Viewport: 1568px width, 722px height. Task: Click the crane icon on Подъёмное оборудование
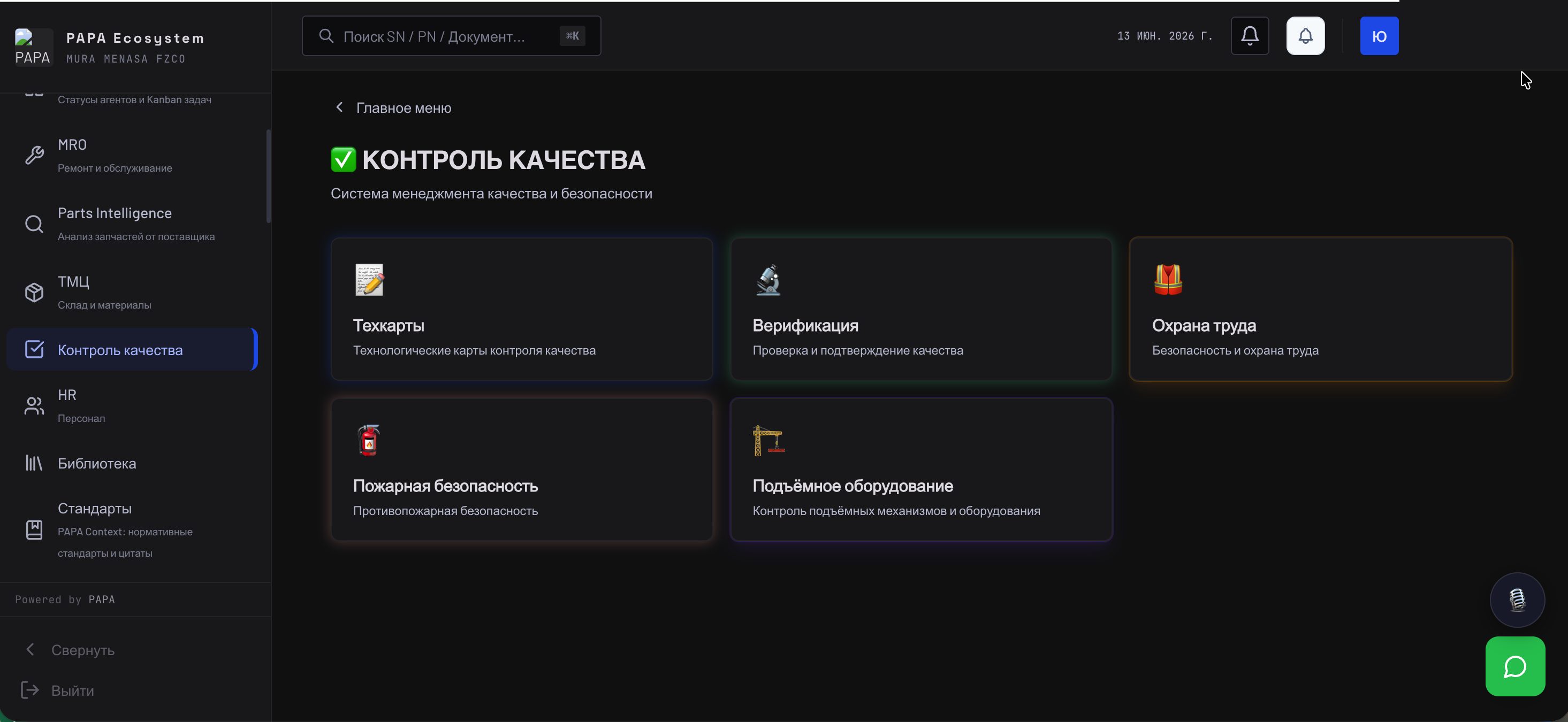click(769, 440)
